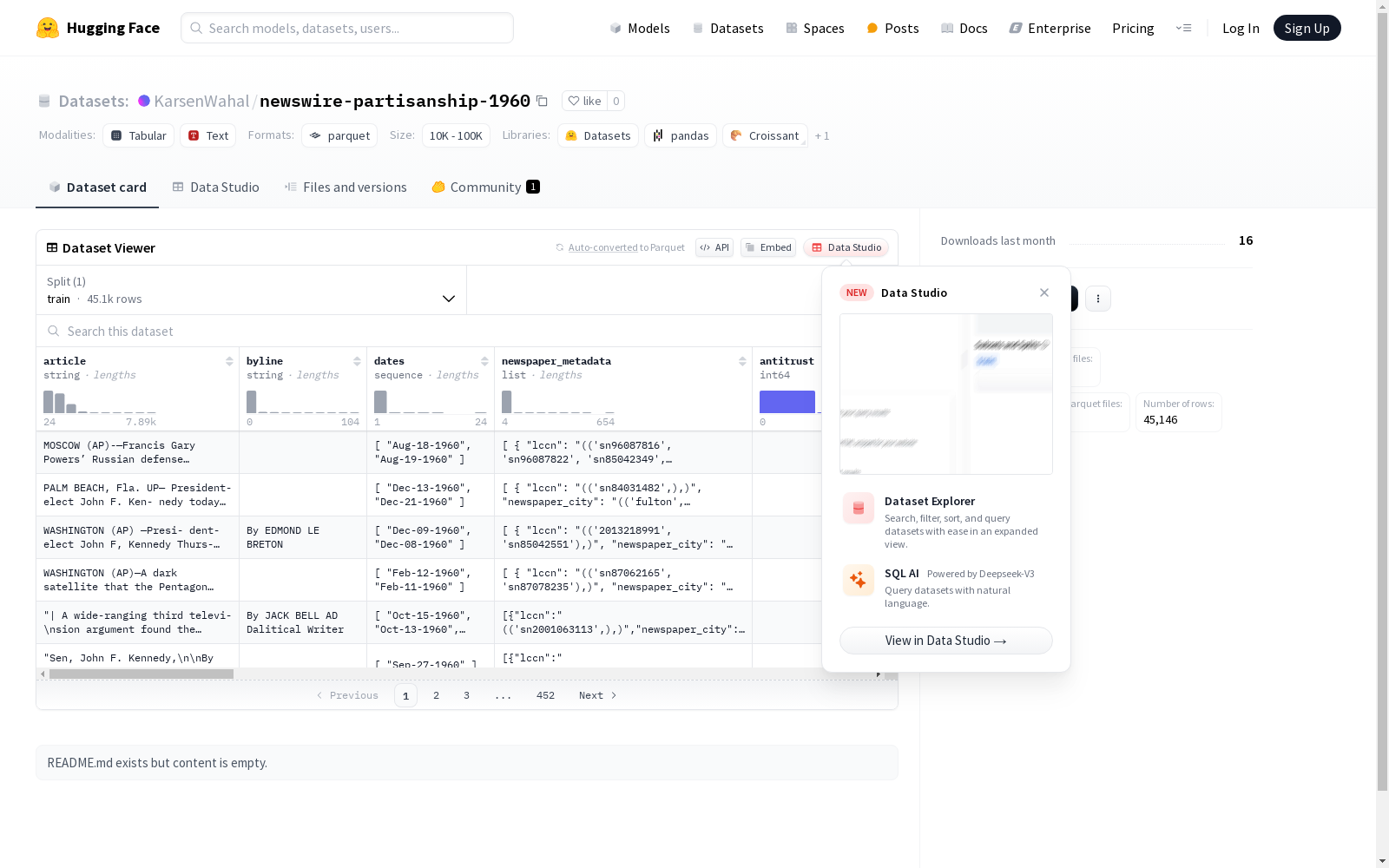Screen dimensions: 1389x868
Task: Click the Data Studio preview thumbnail
Action: click(946, 394)
